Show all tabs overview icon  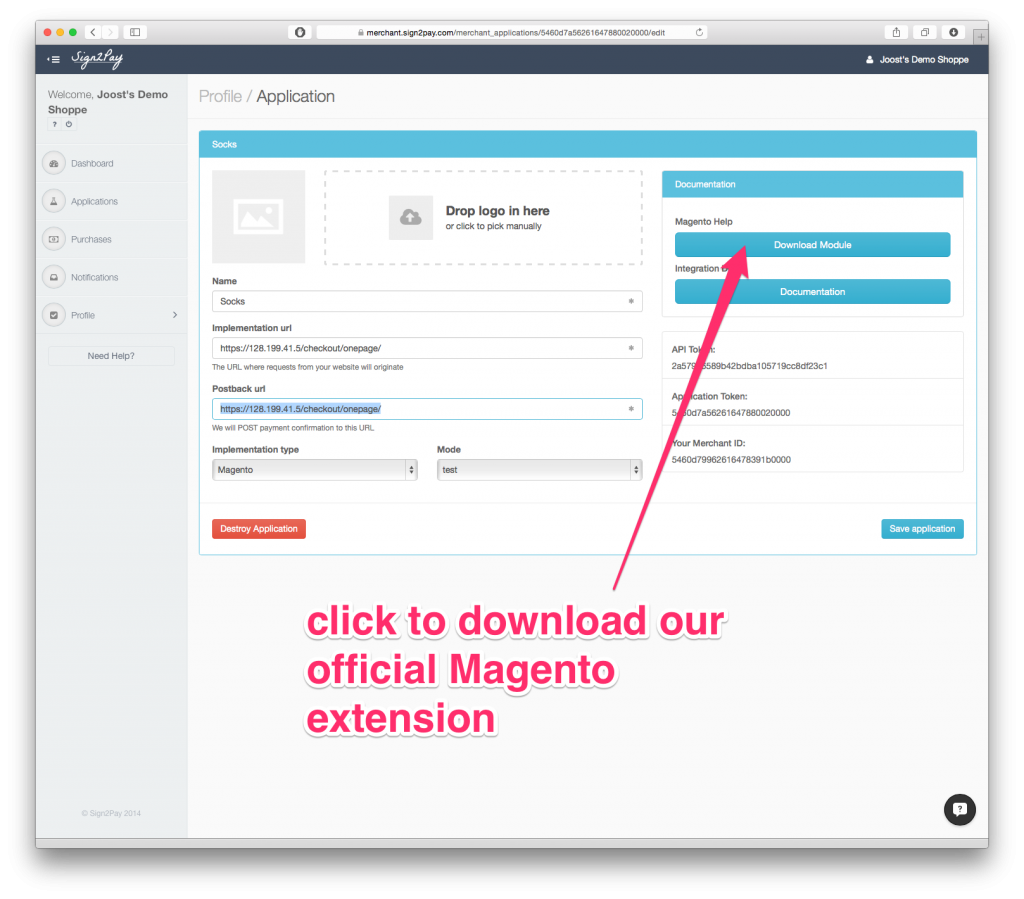925,32
